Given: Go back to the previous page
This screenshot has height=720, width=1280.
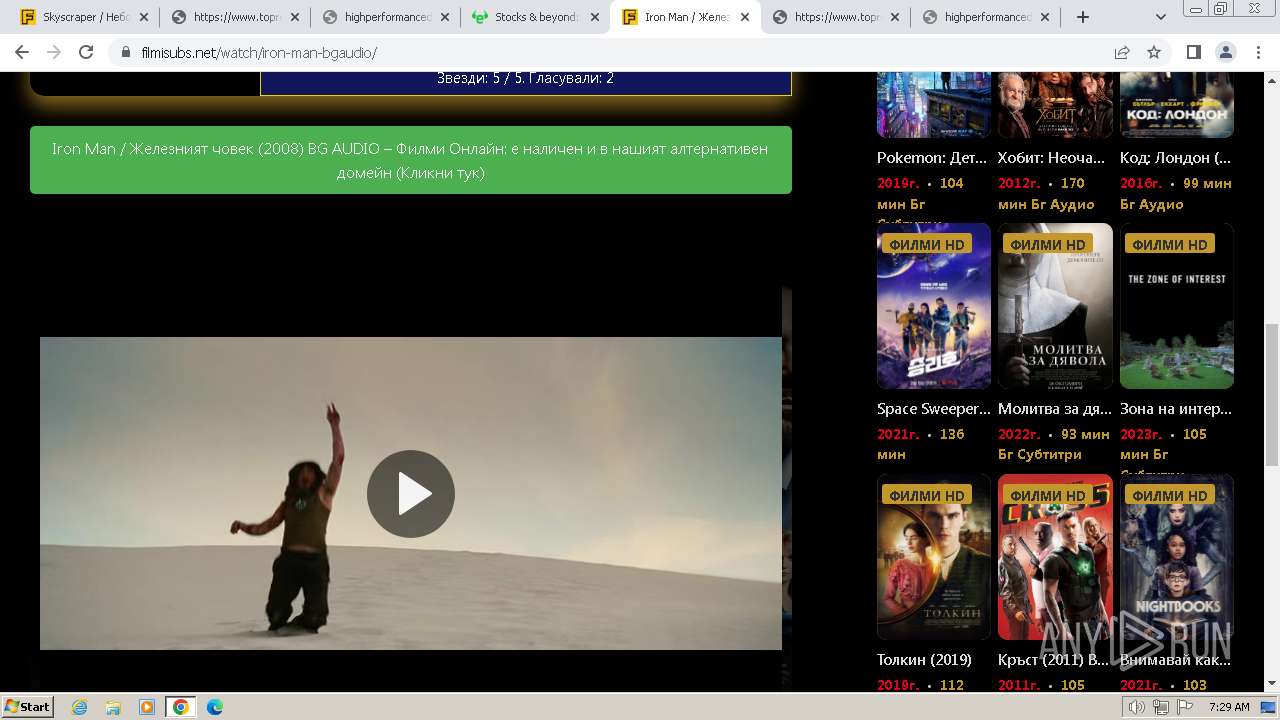Looking at the screenshot, I should [x=22, y=52].
